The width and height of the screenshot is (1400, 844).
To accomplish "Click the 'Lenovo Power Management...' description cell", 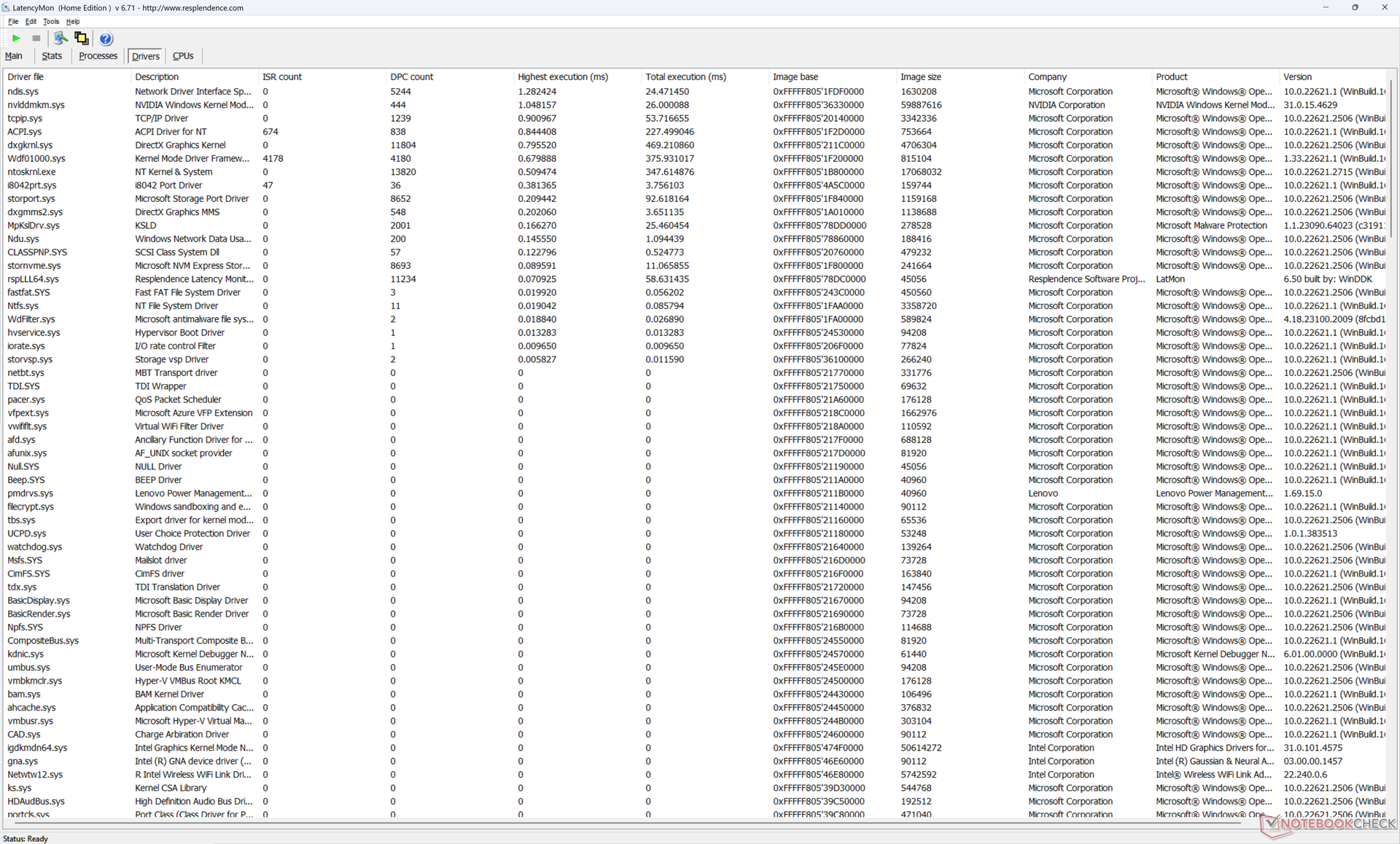I will [193, 493].
